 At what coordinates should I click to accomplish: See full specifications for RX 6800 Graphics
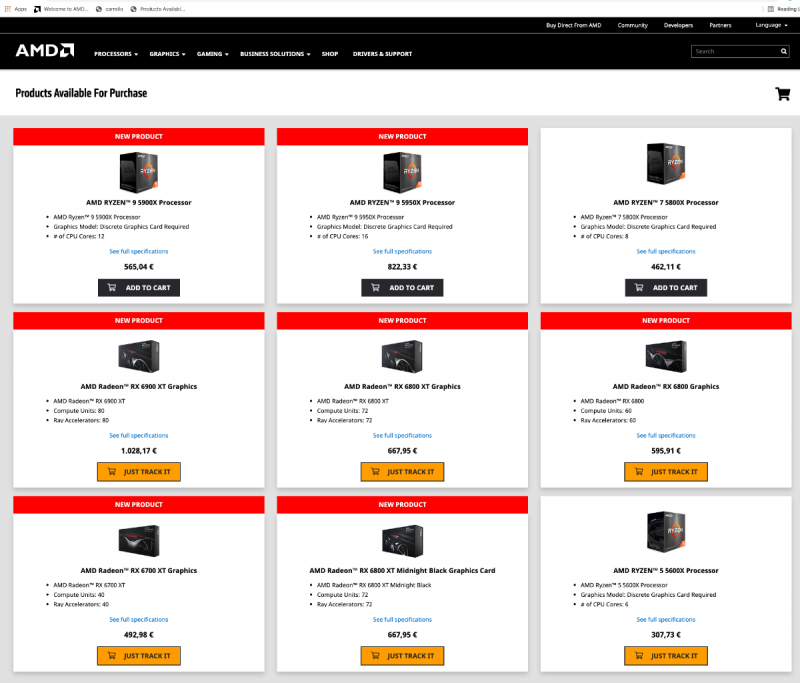pos(666,436)
